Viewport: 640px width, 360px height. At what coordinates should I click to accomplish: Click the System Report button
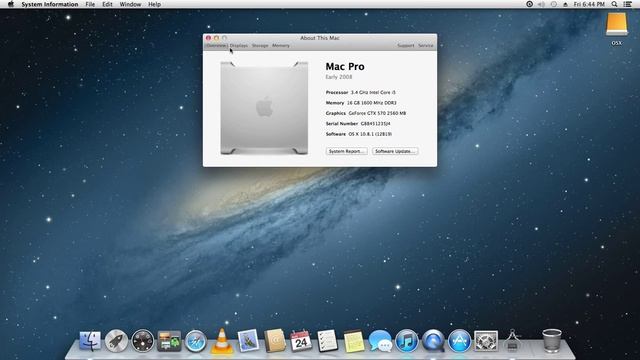(x=347, y=151)
